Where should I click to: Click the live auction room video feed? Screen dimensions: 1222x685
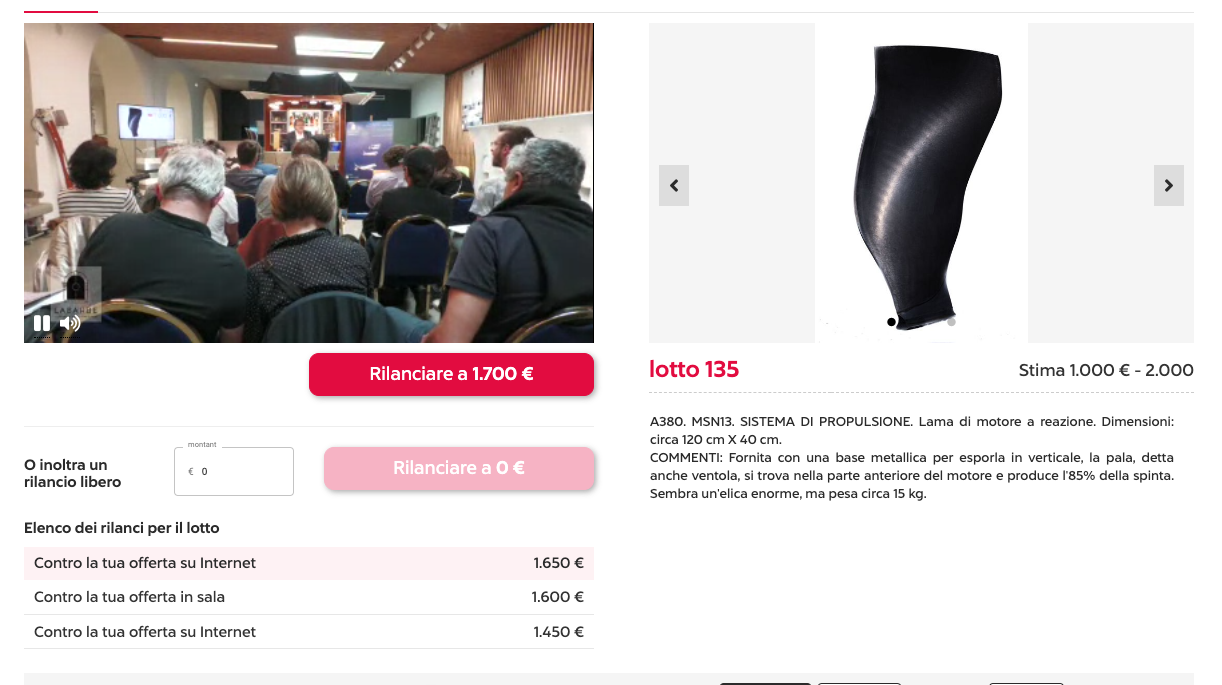tap(309, 183)
